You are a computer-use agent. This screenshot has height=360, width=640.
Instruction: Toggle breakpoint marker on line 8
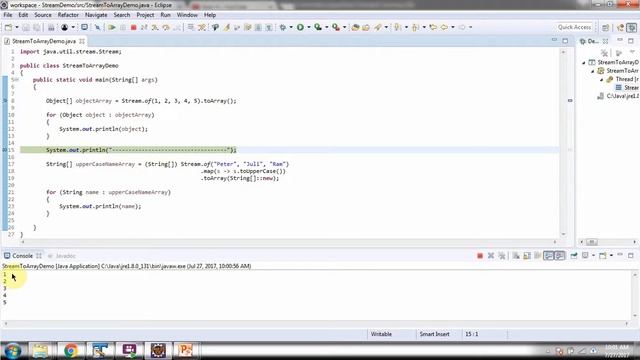(5, 100)
